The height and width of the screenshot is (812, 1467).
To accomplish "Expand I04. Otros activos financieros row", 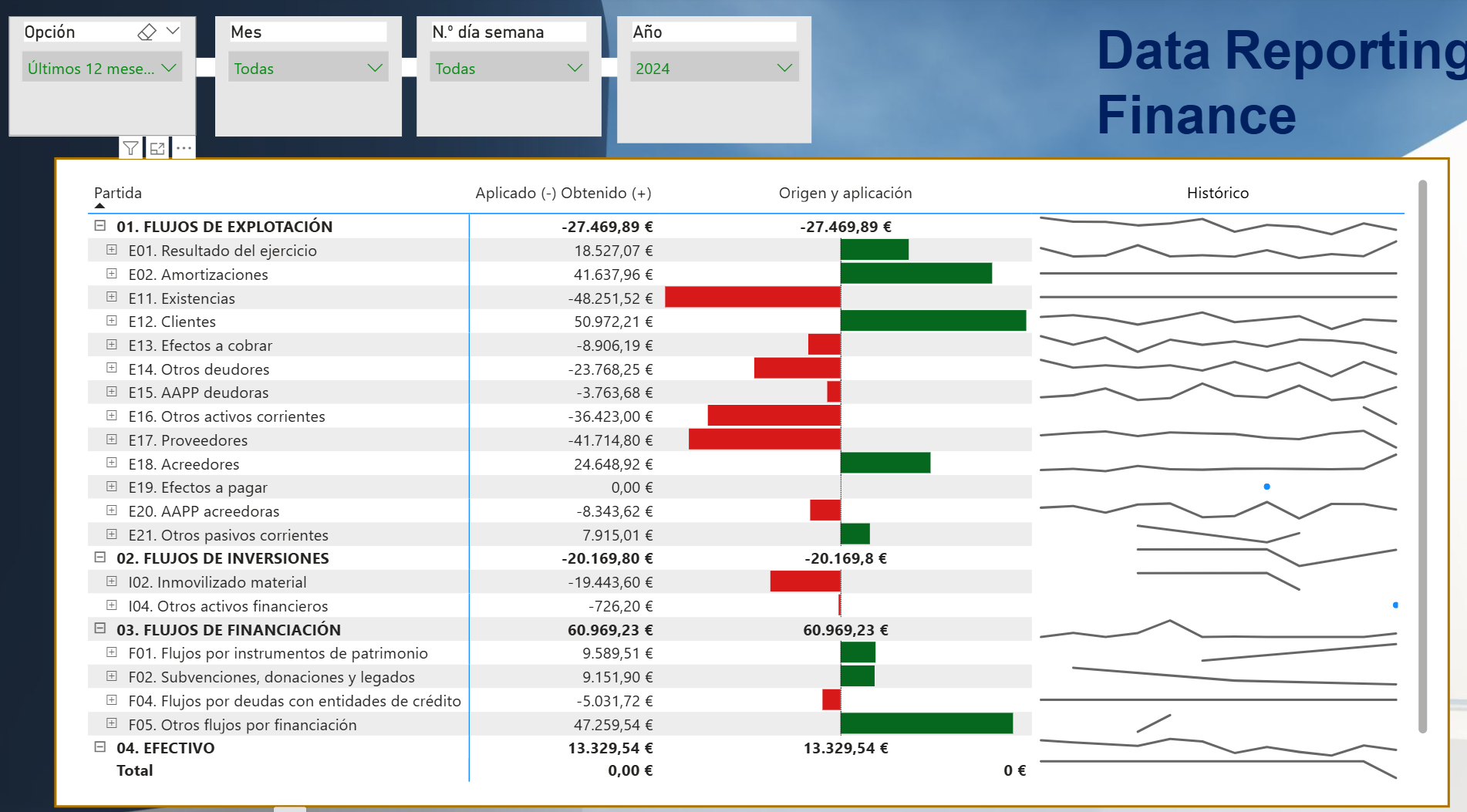I will 112,605.
